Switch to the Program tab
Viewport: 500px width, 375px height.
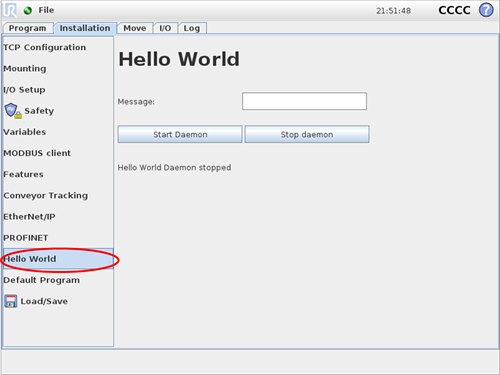tap(28, 28)
